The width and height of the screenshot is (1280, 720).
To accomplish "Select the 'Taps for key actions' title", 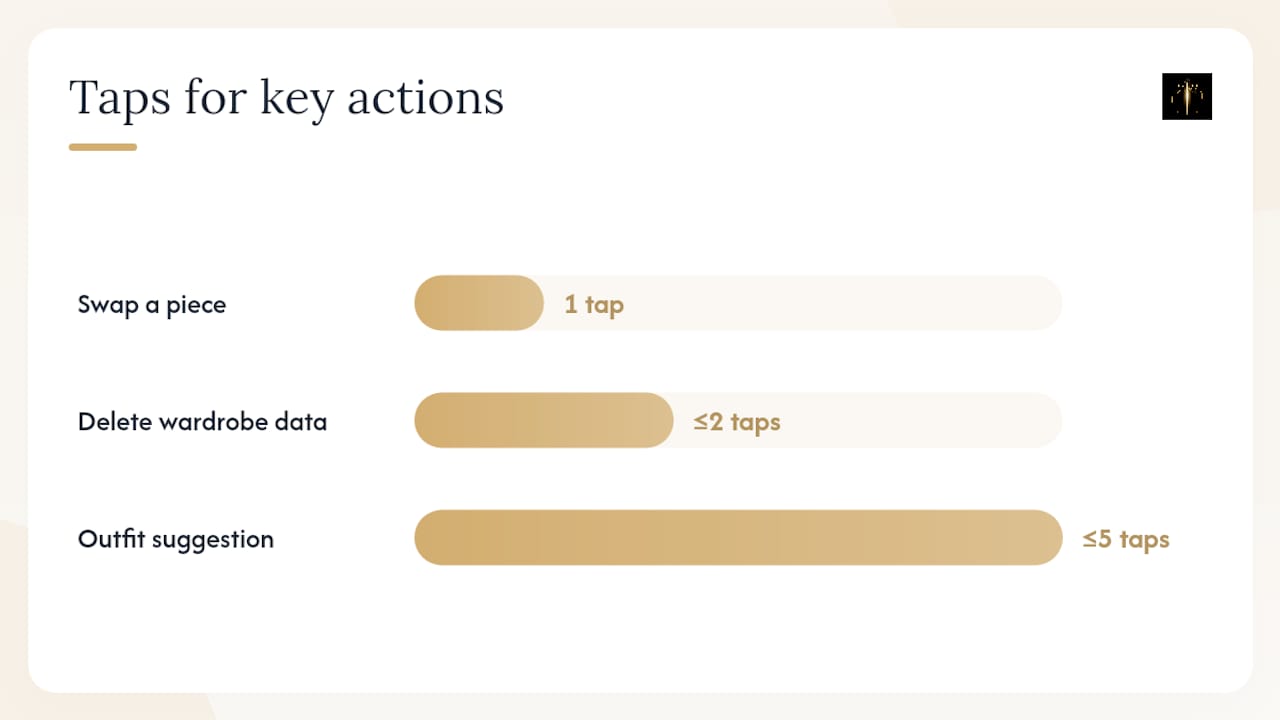I will coord(286,99).
